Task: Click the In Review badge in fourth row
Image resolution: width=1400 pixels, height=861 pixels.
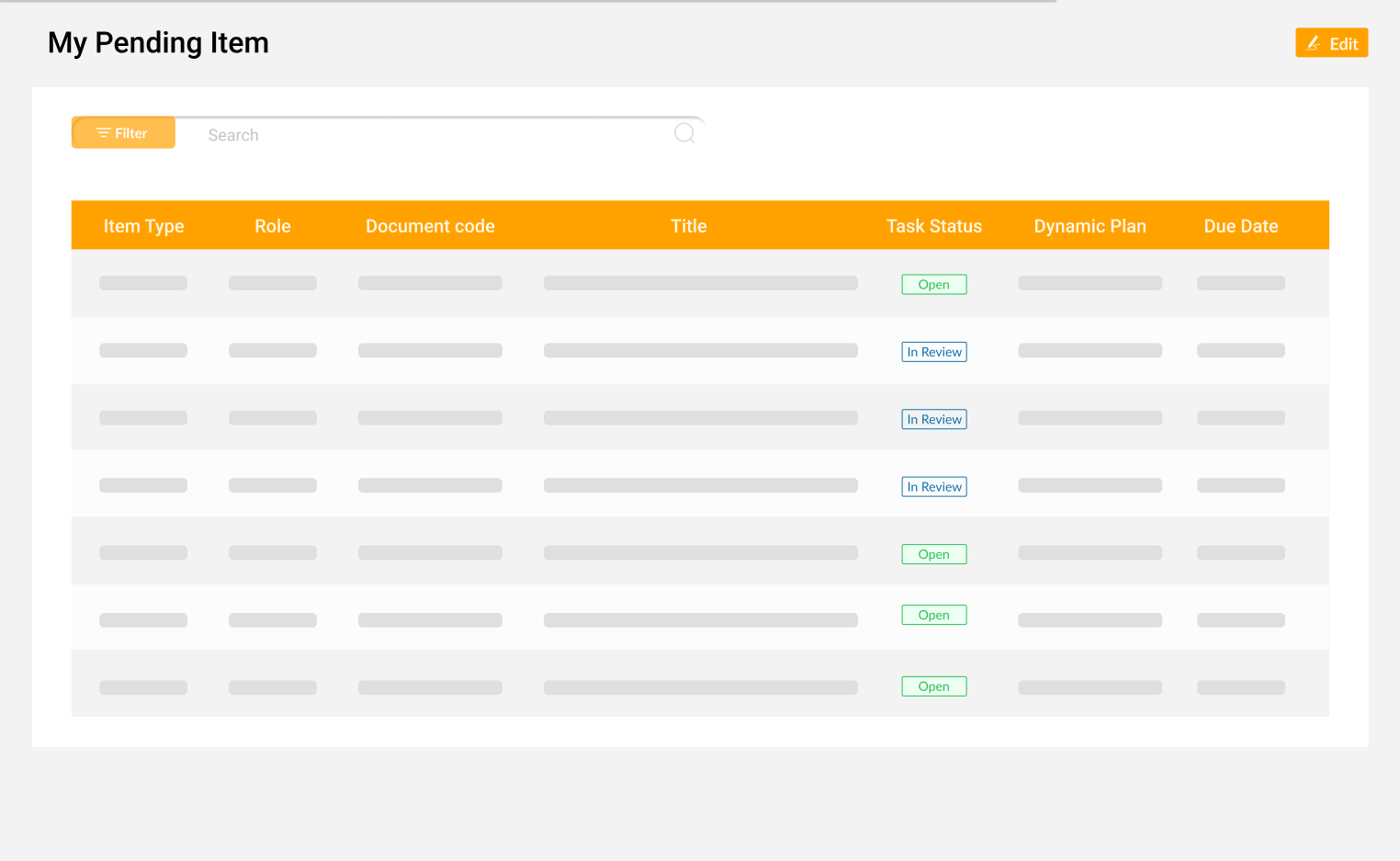Action: (933, 487)
